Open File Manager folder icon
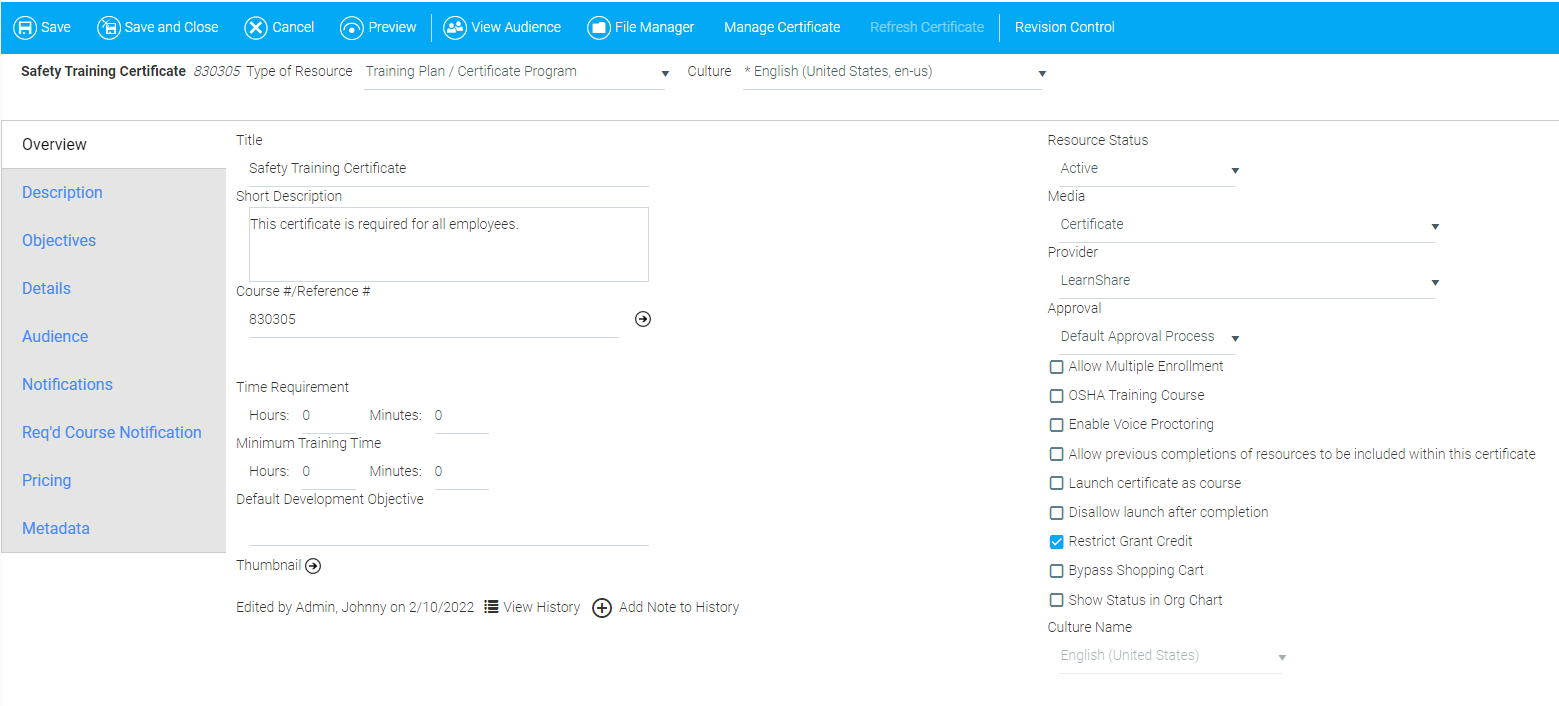This screenshot has width=1559, height=706. tap(599, 27)
